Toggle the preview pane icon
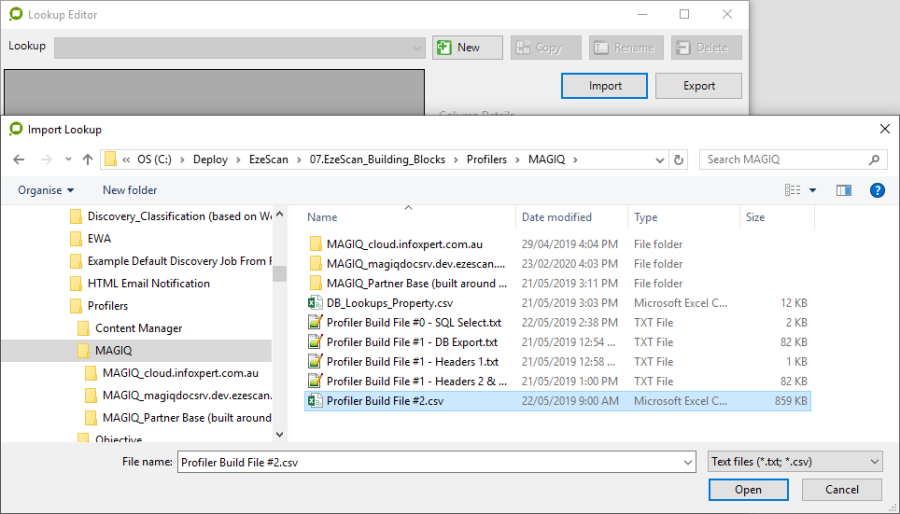The width and height of the screenshot is (900, 514). coord(843,190)
